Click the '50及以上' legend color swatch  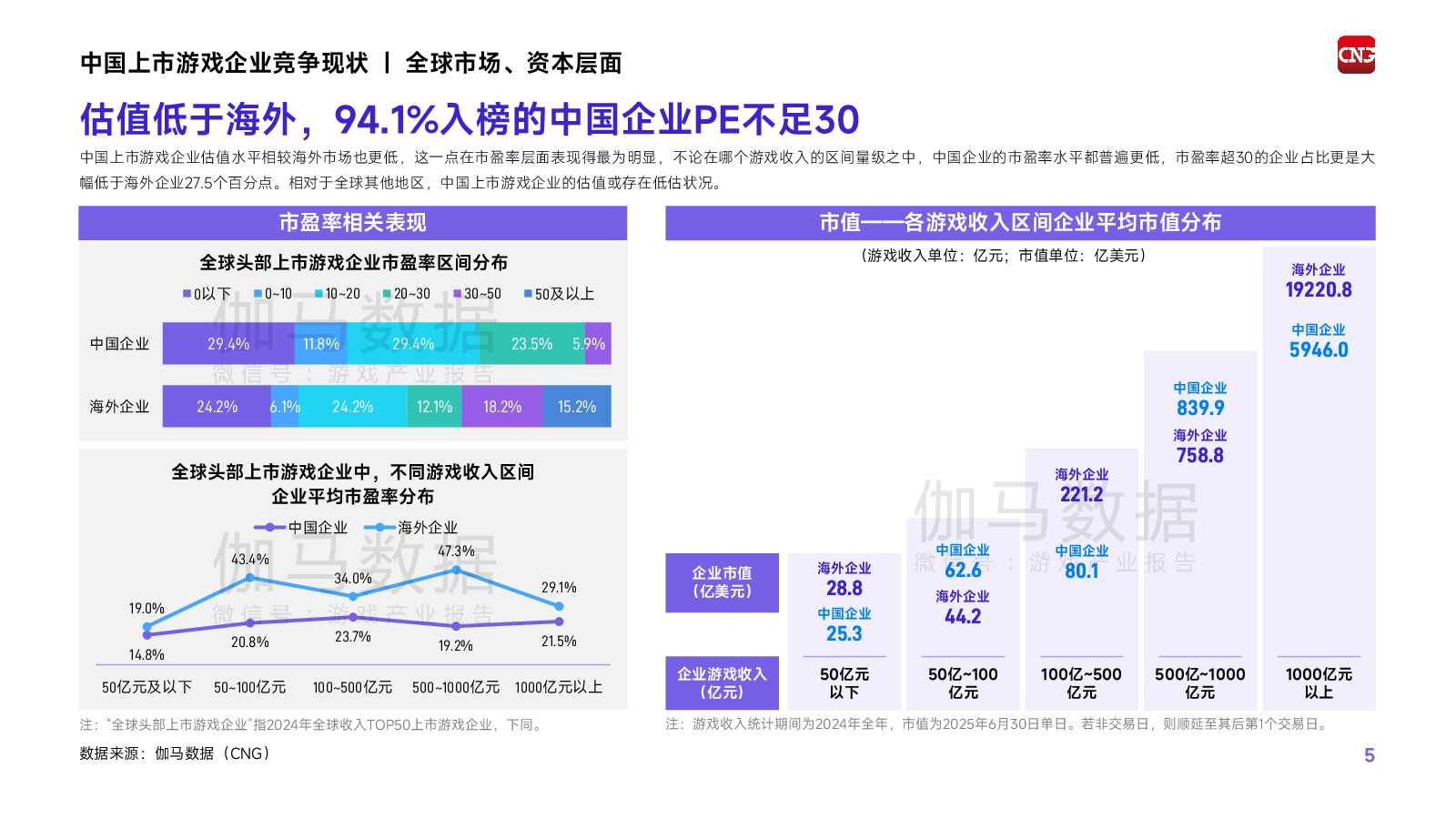click(x=528, y=294)
